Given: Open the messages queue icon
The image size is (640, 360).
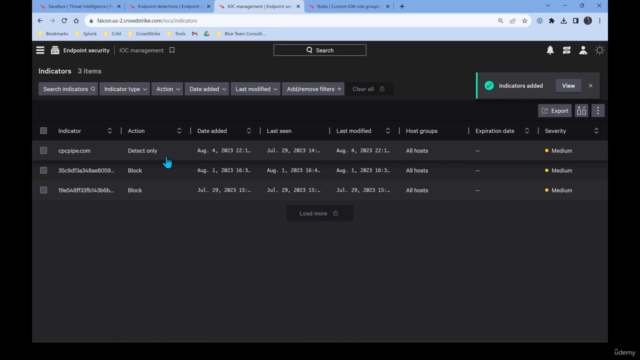Looking at the screenshot, I should pos(567,50).
